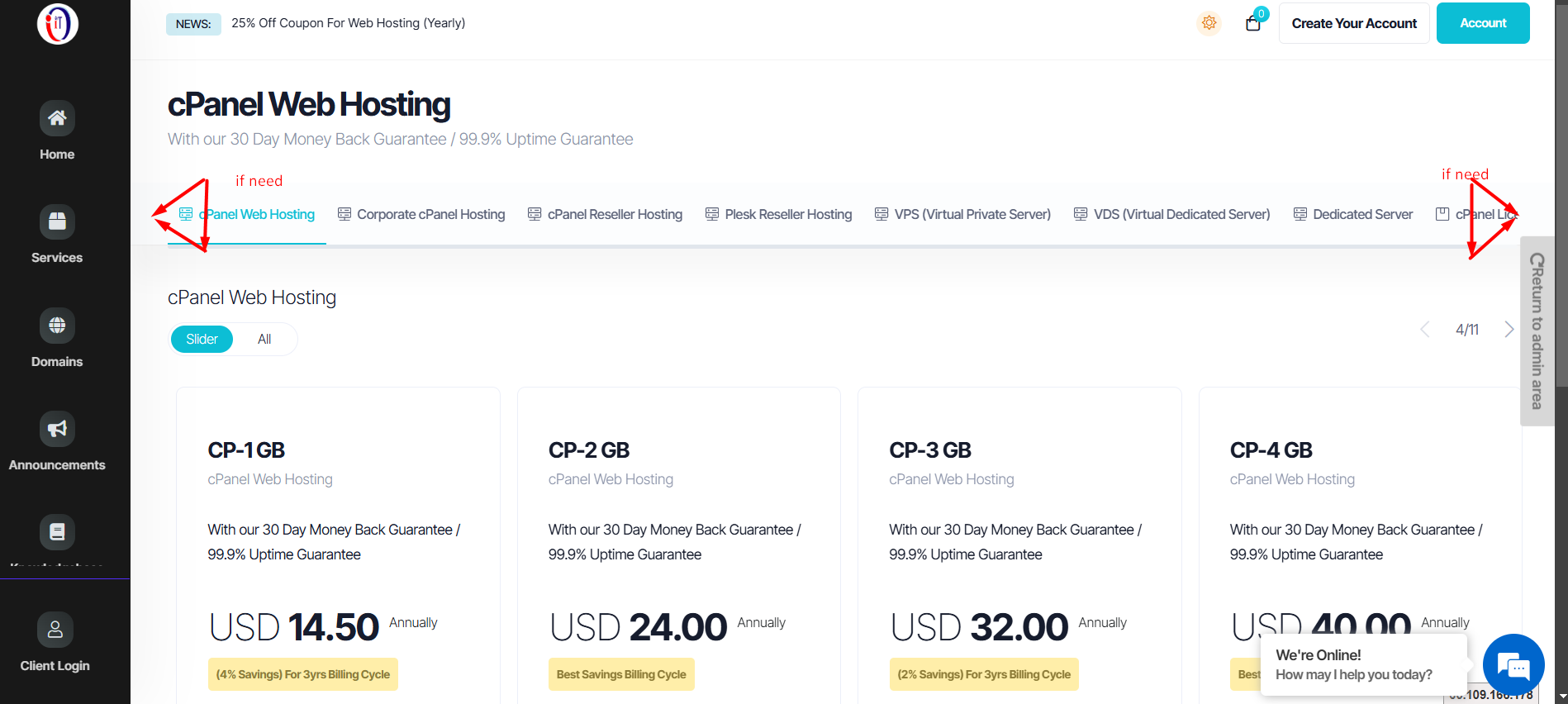Open the Services sidebar section
The image size is (1568, 704).
tap(57, 235)
